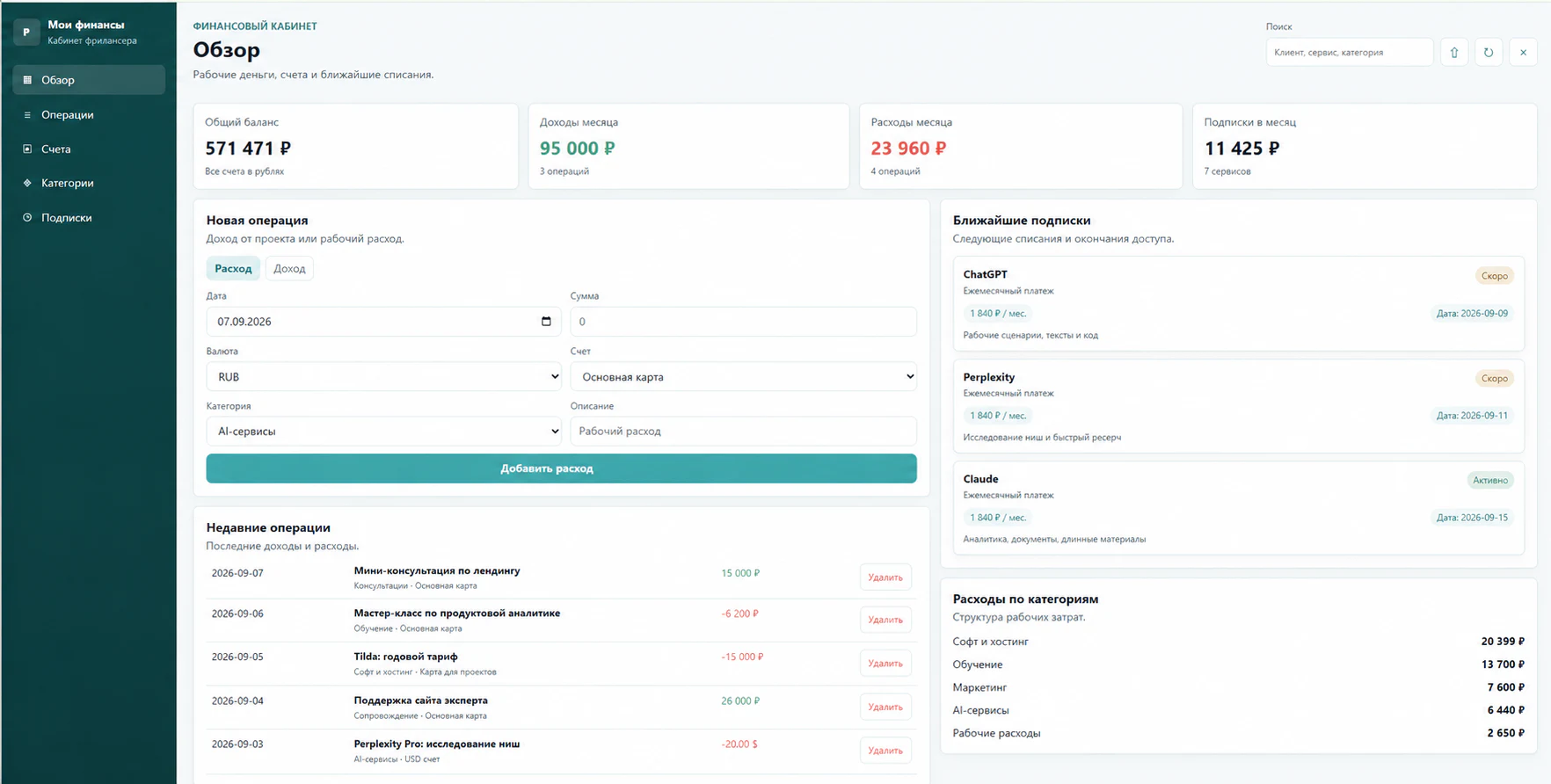Click the upload arrow icon near search
This screenshot has width=1551, height=784.
(1454, 53)
